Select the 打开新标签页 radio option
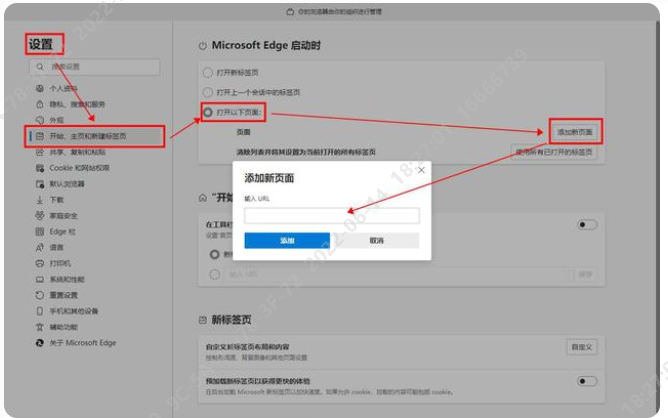 (207, 72)
